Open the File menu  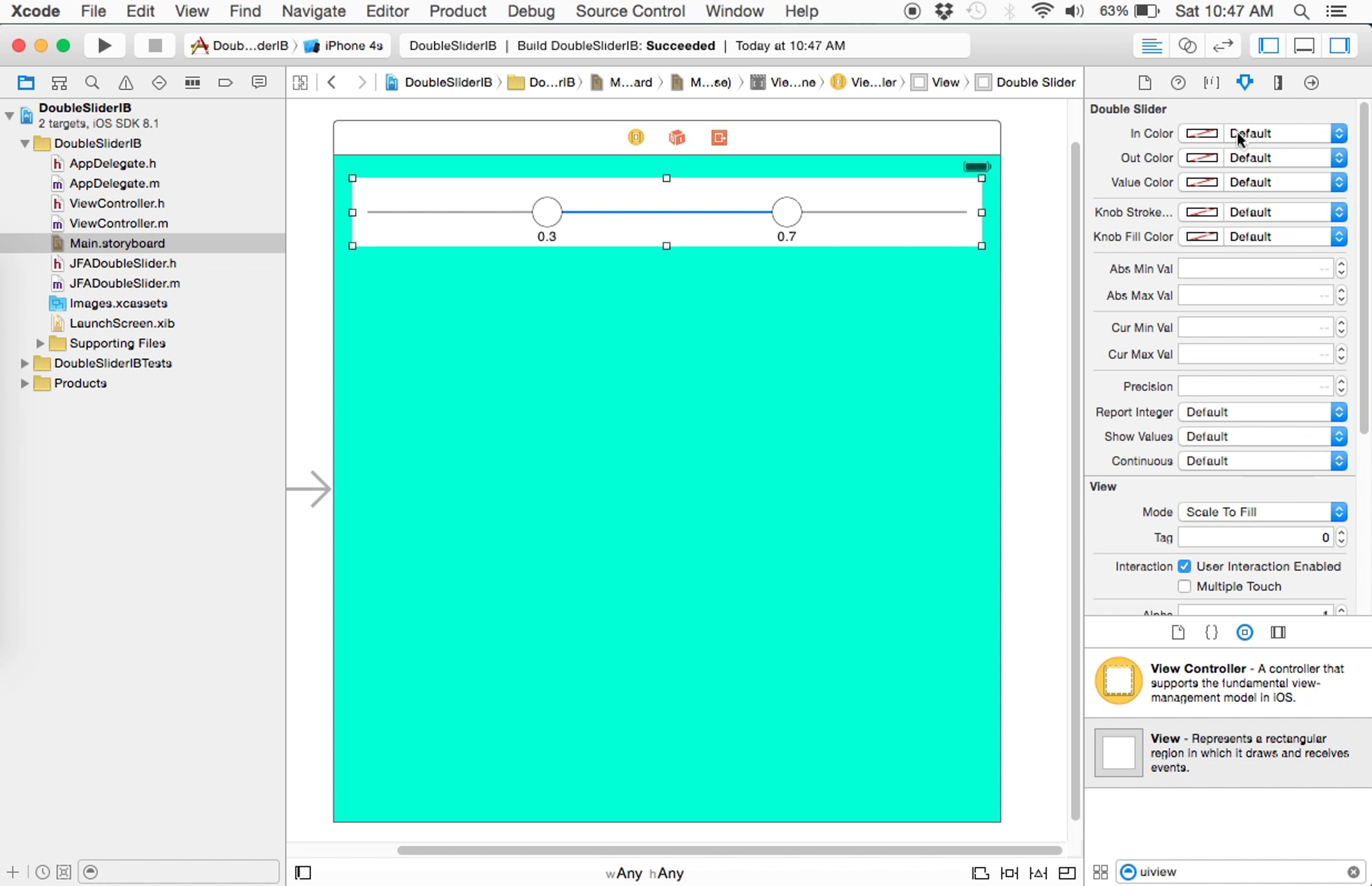click(x=93, y=11)
